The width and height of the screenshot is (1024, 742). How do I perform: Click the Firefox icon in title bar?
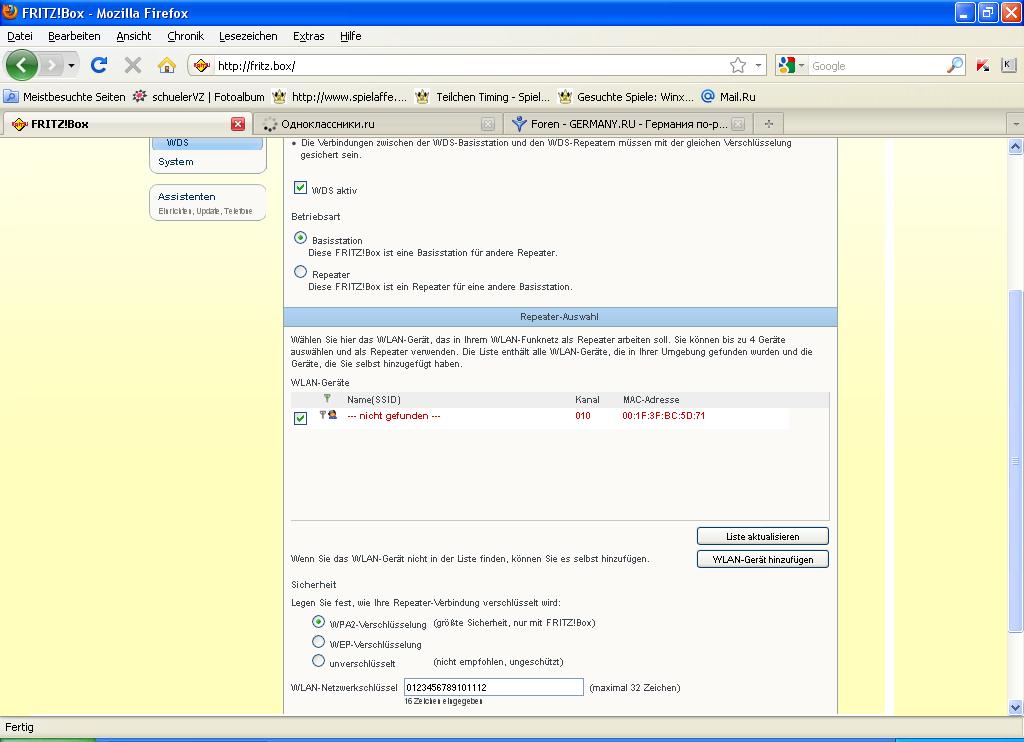point(10,12)
